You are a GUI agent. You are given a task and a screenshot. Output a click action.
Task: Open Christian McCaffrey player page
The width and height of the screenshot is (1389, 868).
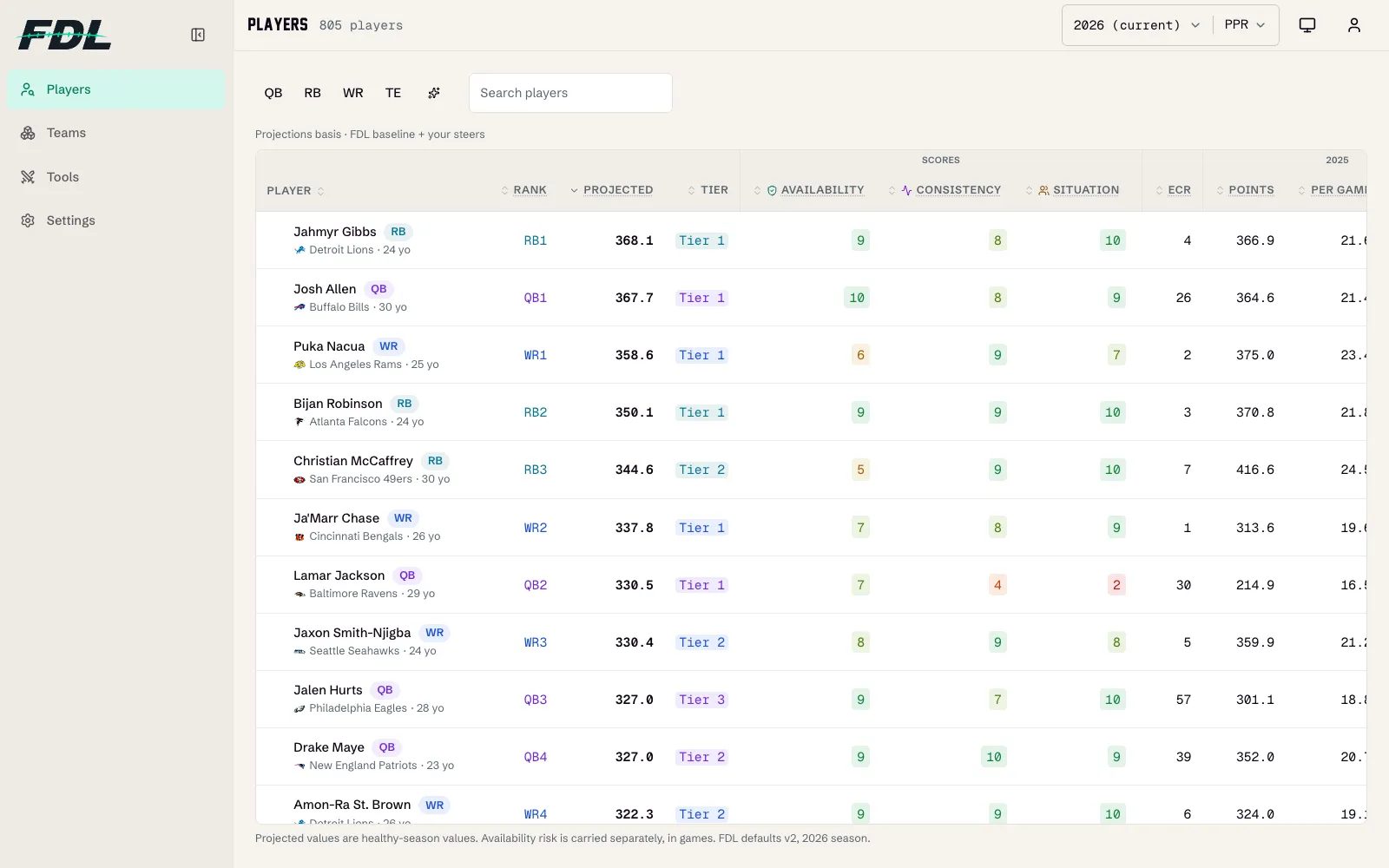click(353, 461)
